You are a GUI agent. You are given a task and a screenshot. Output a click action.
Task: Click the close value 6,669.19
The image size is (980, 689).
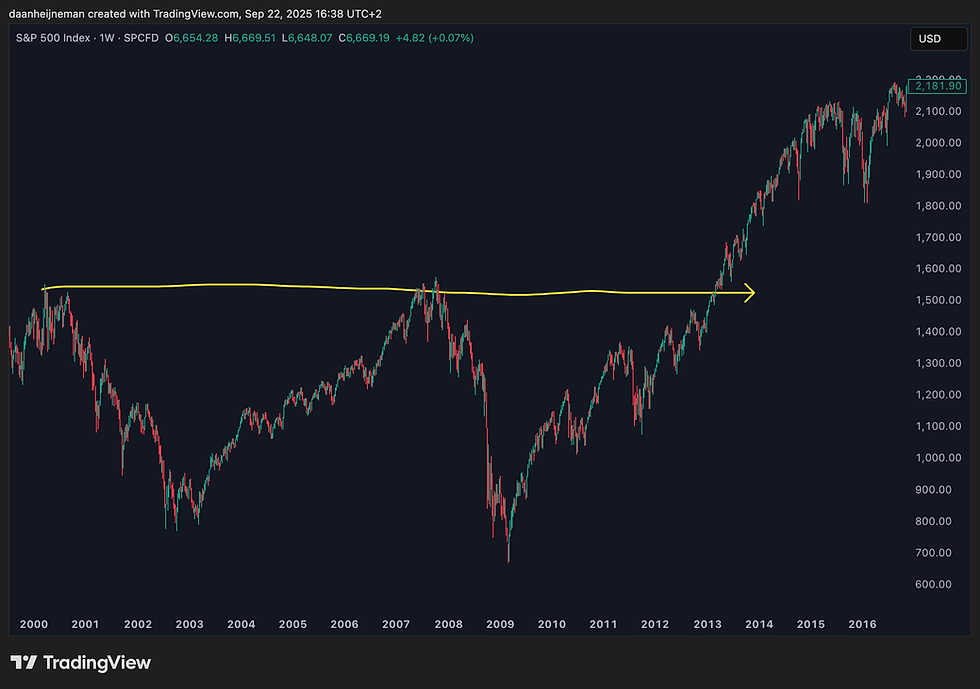click(x=368, y=38)
